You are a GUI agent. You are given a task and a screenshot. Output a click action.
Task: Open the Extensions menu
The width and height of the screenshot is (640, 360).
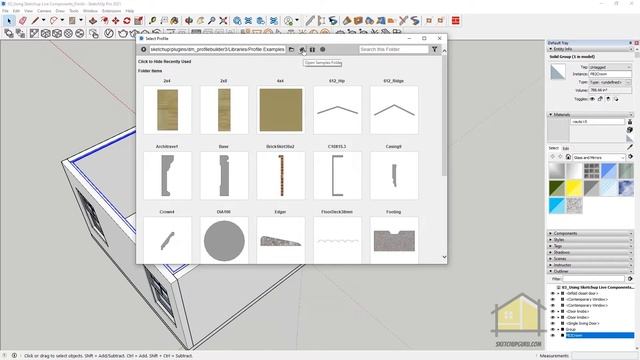pyautogui.click(x=111, y=11)
